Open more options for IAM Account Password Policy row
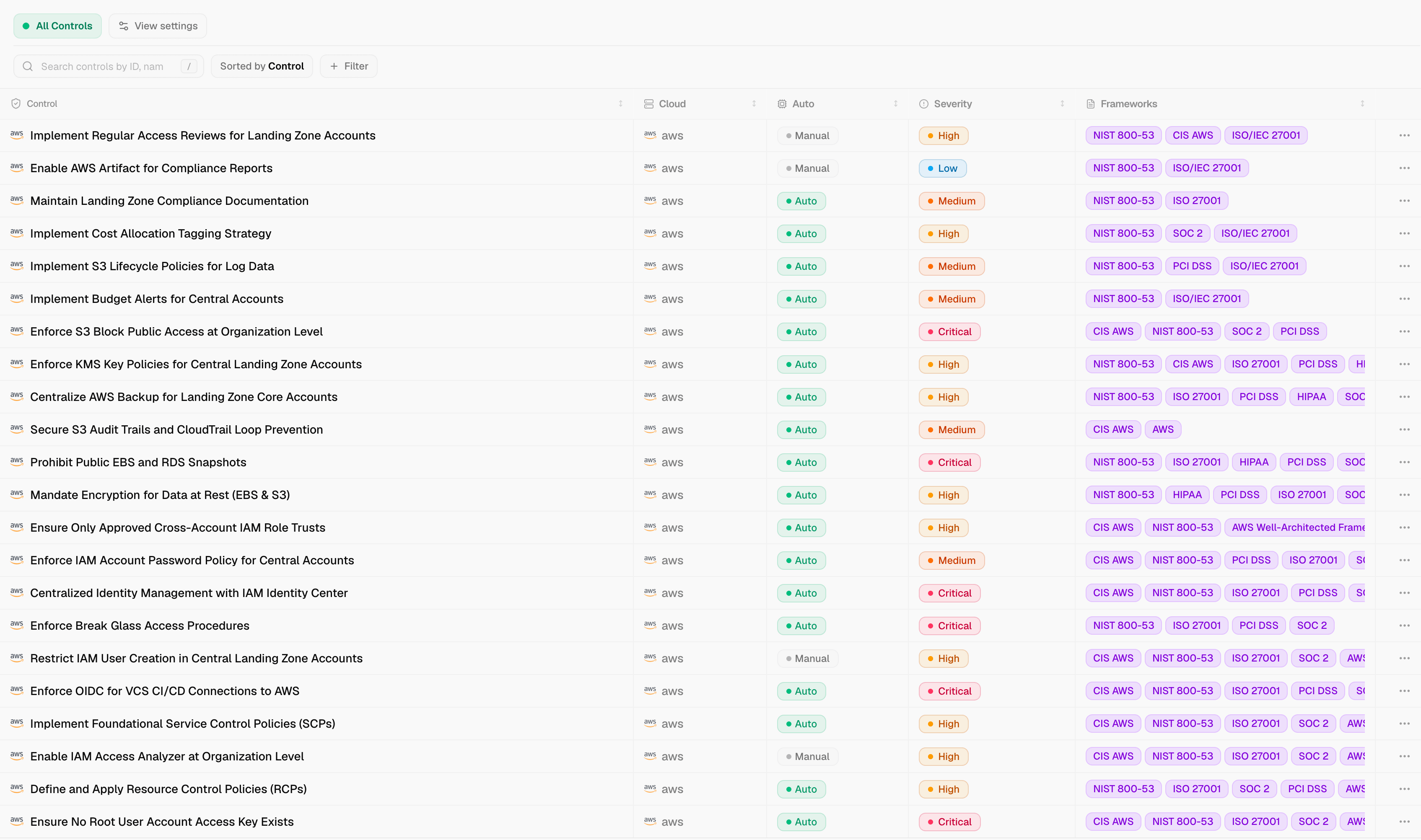Screen dimensions: 1421x840 pos(1404,561)
